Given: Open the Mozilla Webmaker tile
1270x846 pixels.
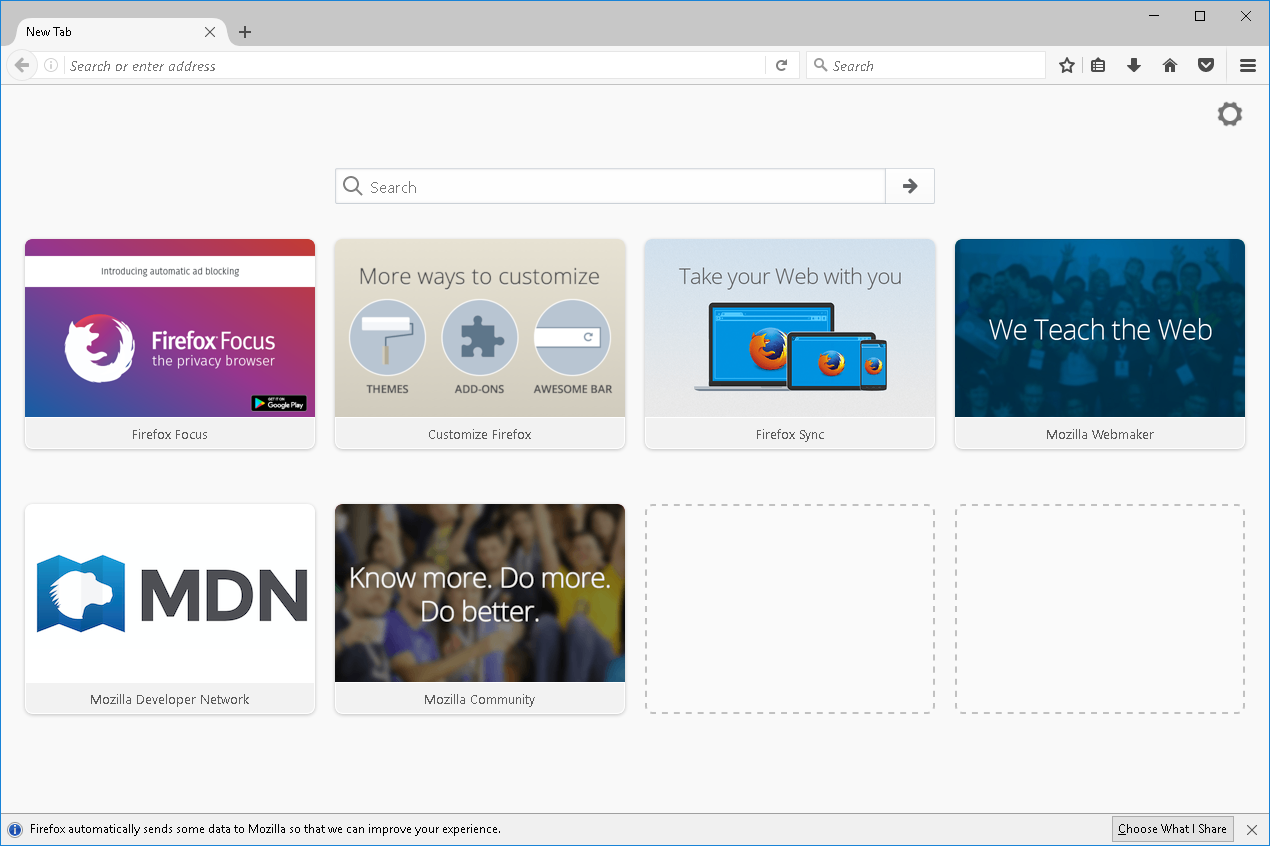Looking at the screenshot, I should point(1100,344).
